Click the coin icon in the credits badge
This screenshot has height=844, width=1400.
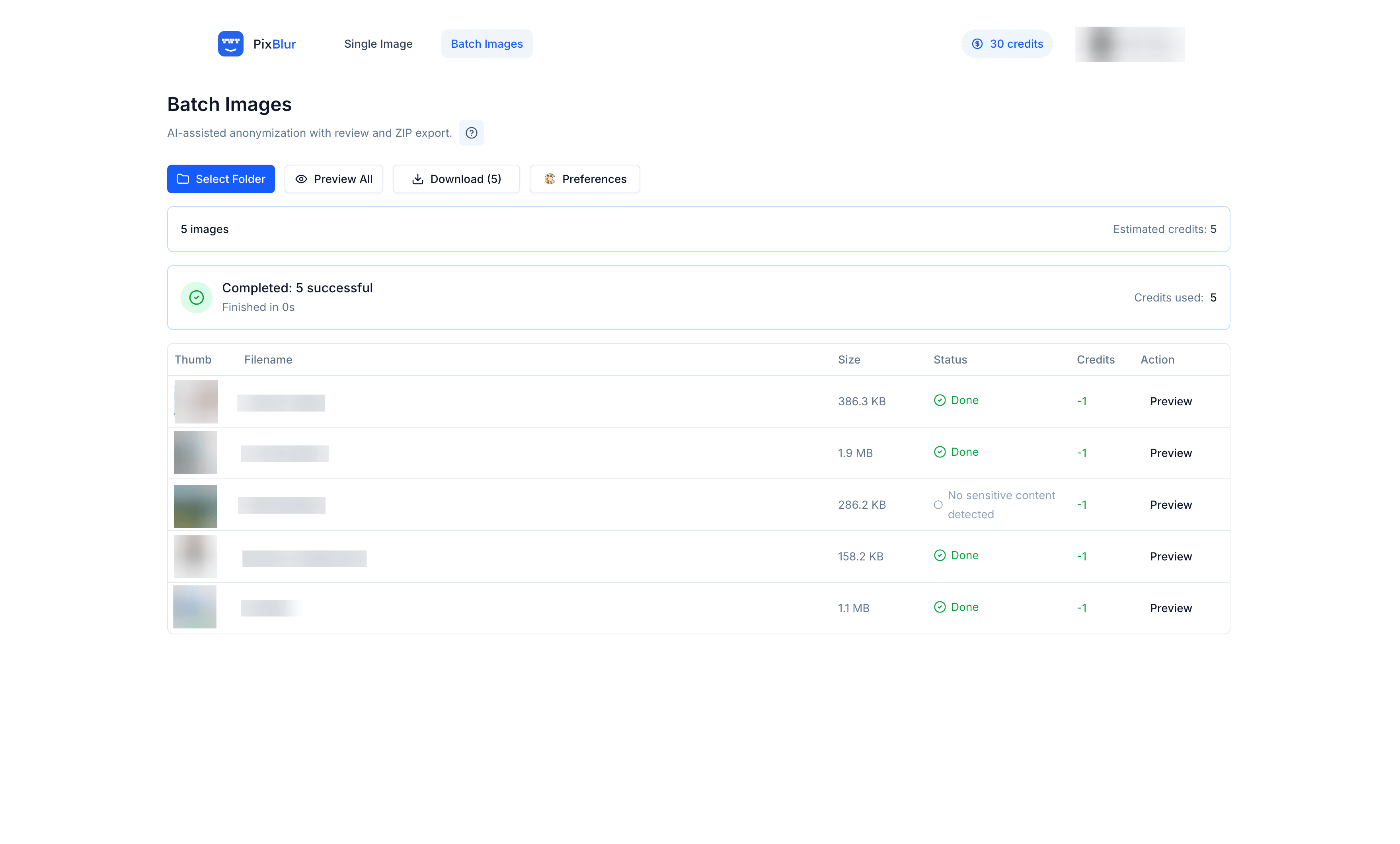click(977, 44)
